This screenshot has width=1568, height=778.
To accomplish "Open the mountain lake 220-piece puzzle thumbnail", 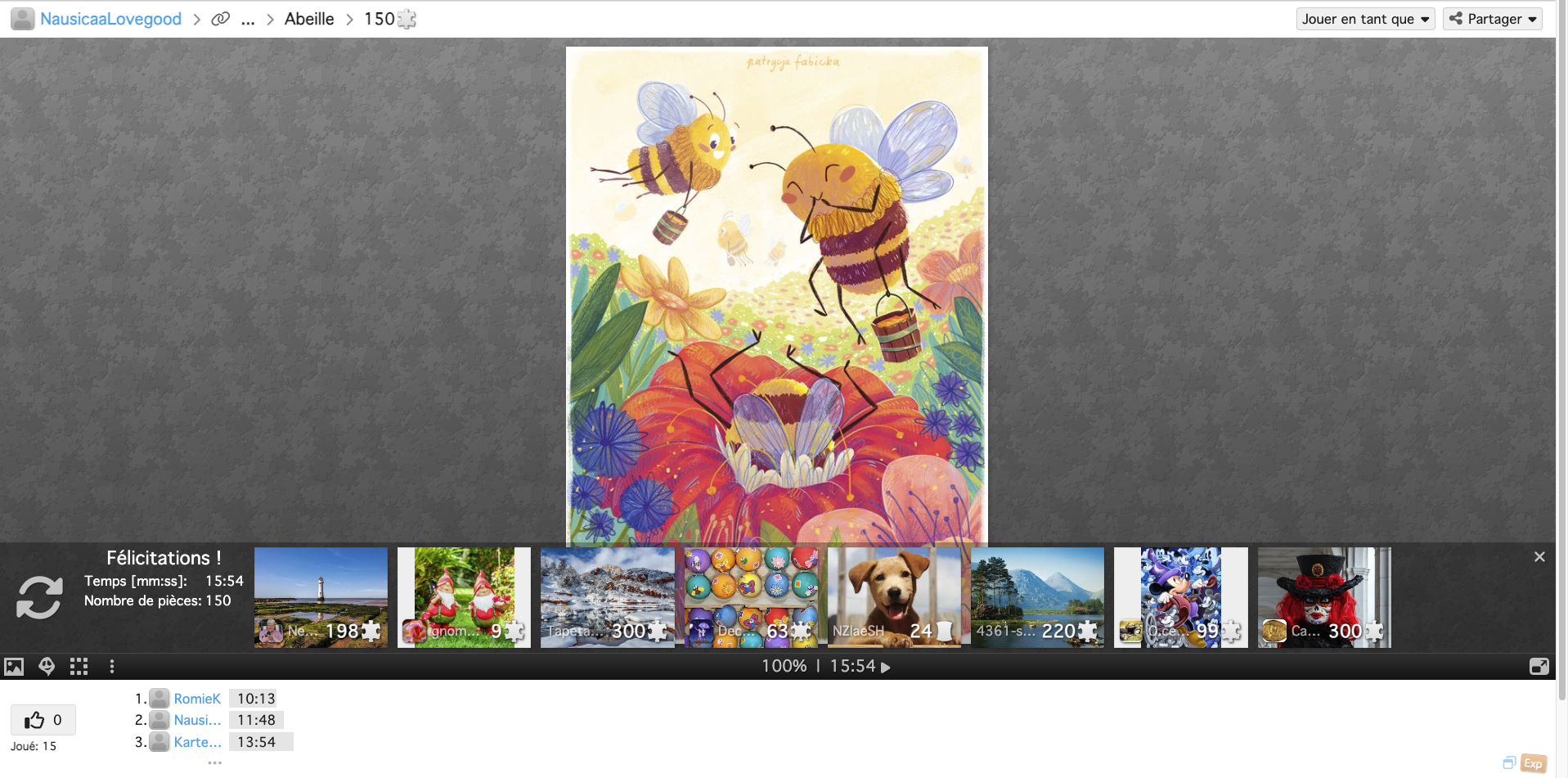I will point(1038,597).
